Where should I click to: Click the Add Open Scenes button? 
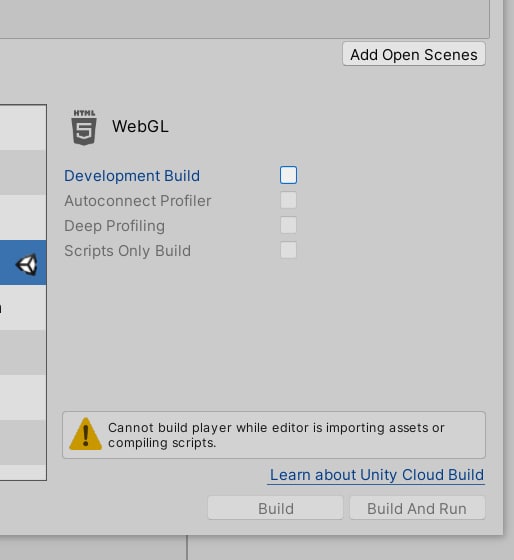[414, 54]
